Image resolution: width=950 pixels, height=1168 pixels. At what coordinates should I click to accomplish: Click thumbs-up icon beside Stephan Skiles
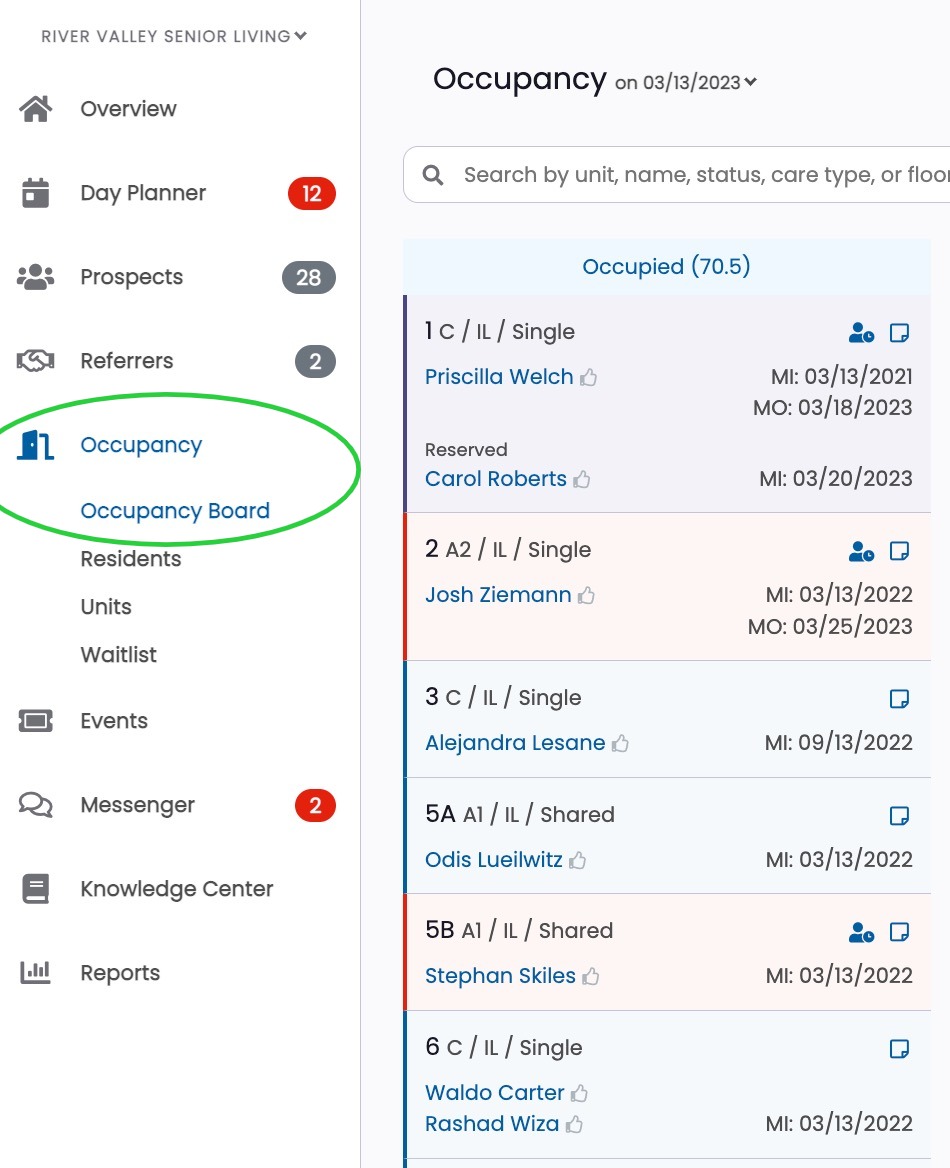(591, 977)
